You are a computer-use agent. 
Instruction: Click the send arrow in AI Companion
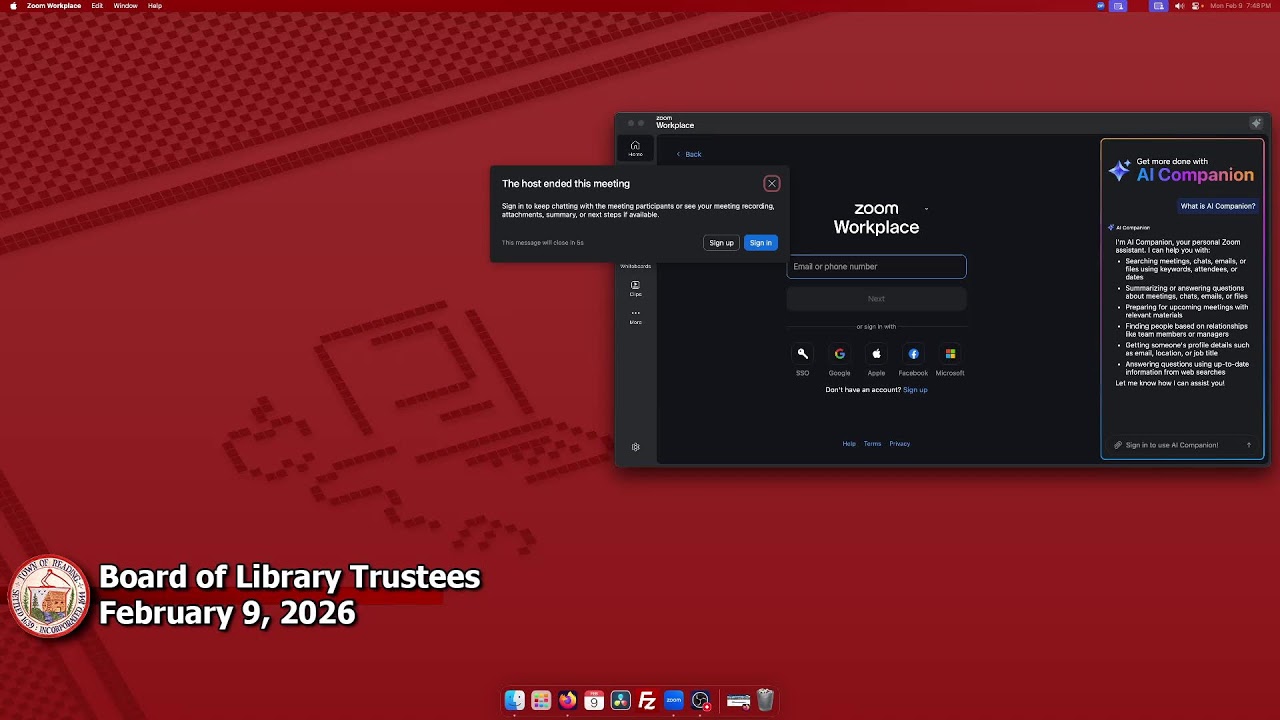[x=1248, y=445]
